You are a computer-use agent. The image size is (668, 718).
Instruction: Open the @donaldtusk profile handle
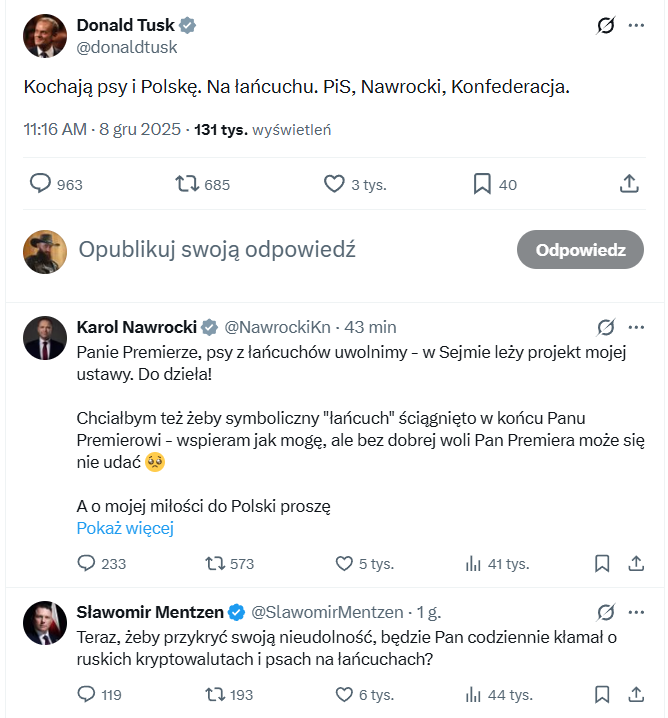pos(127,47)
